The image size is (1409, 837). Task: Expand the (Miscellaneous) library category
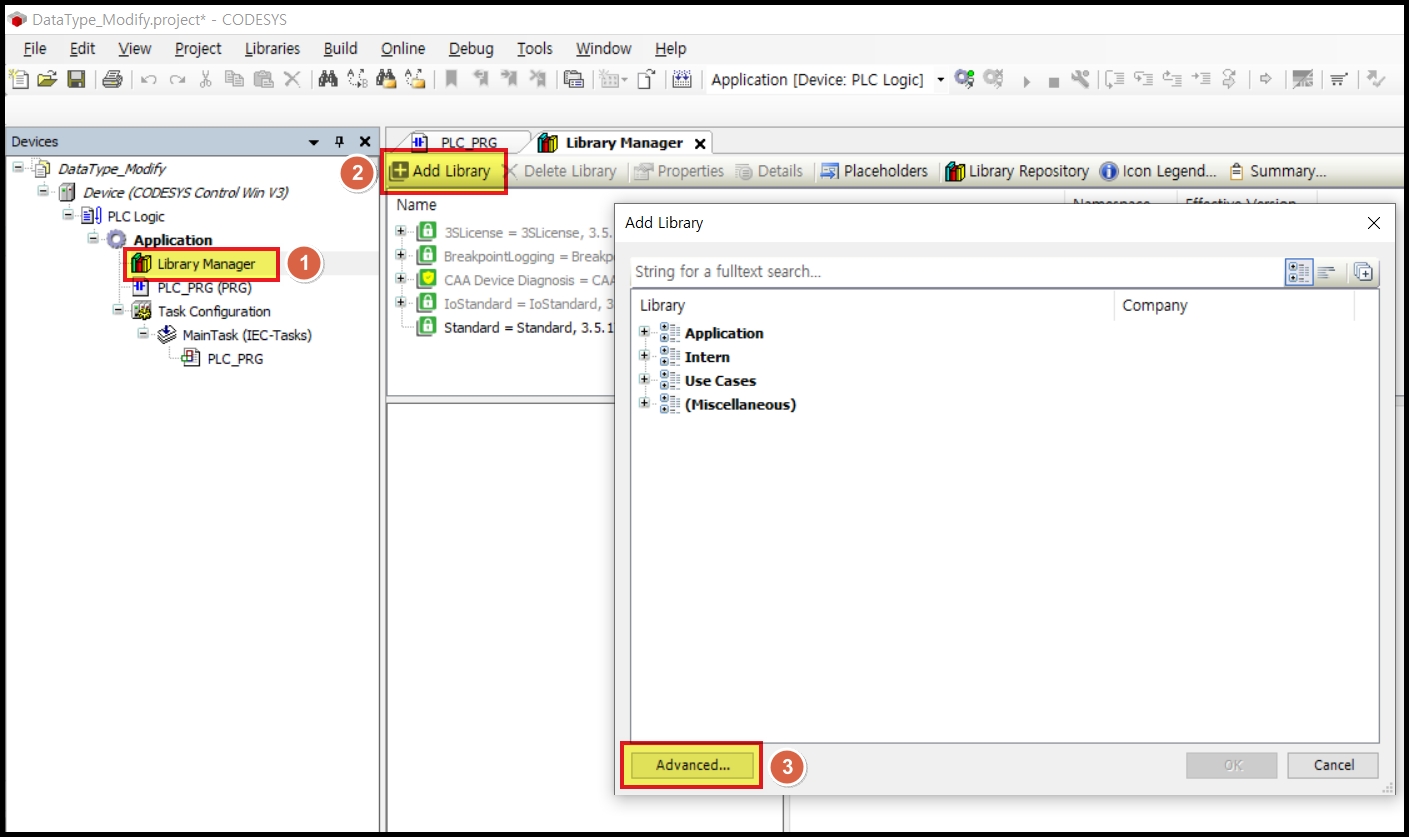click(x=645, y=404)
